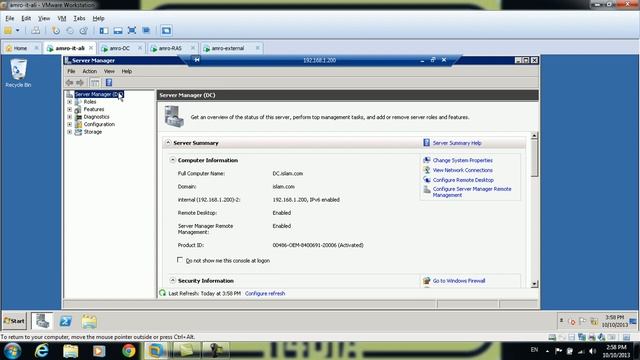
Task: Select Server Manager (DC) root node
Action: [x=99, y=94]
